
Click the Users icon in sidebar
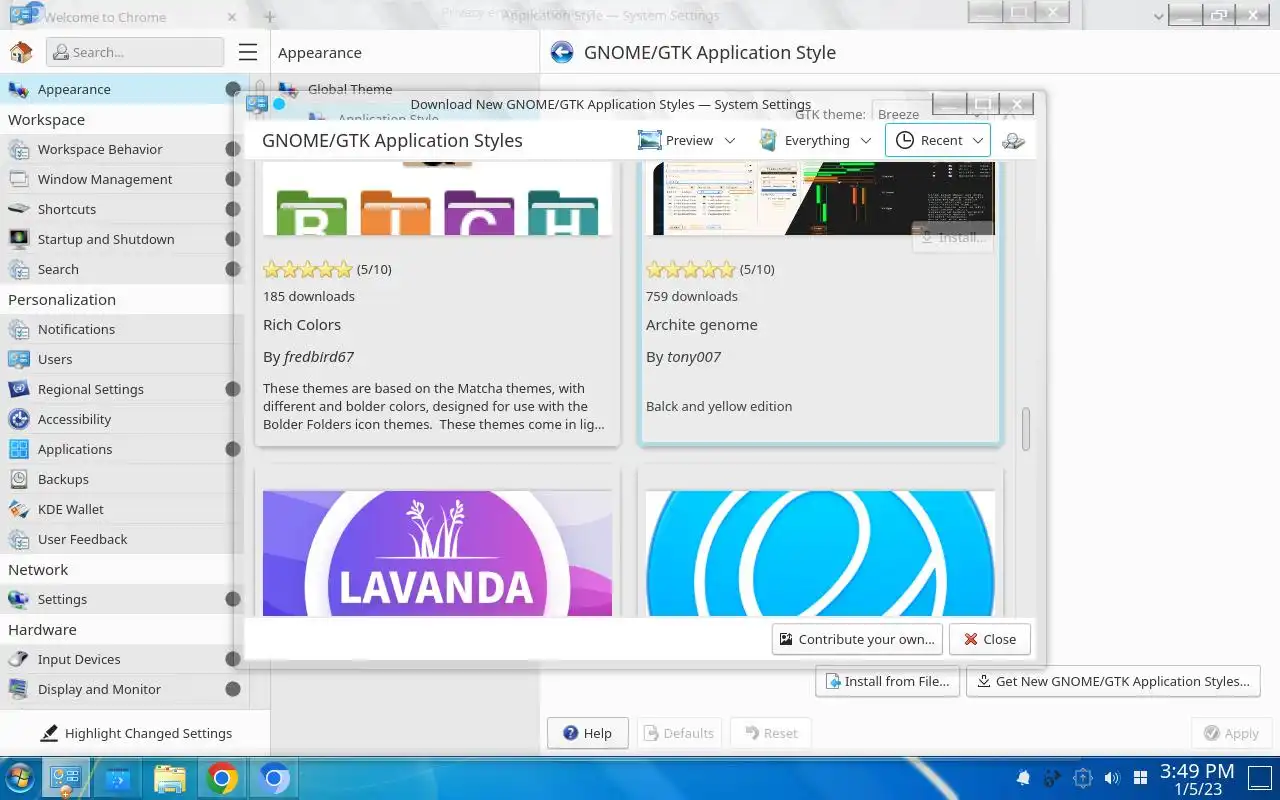click(18, 359)
